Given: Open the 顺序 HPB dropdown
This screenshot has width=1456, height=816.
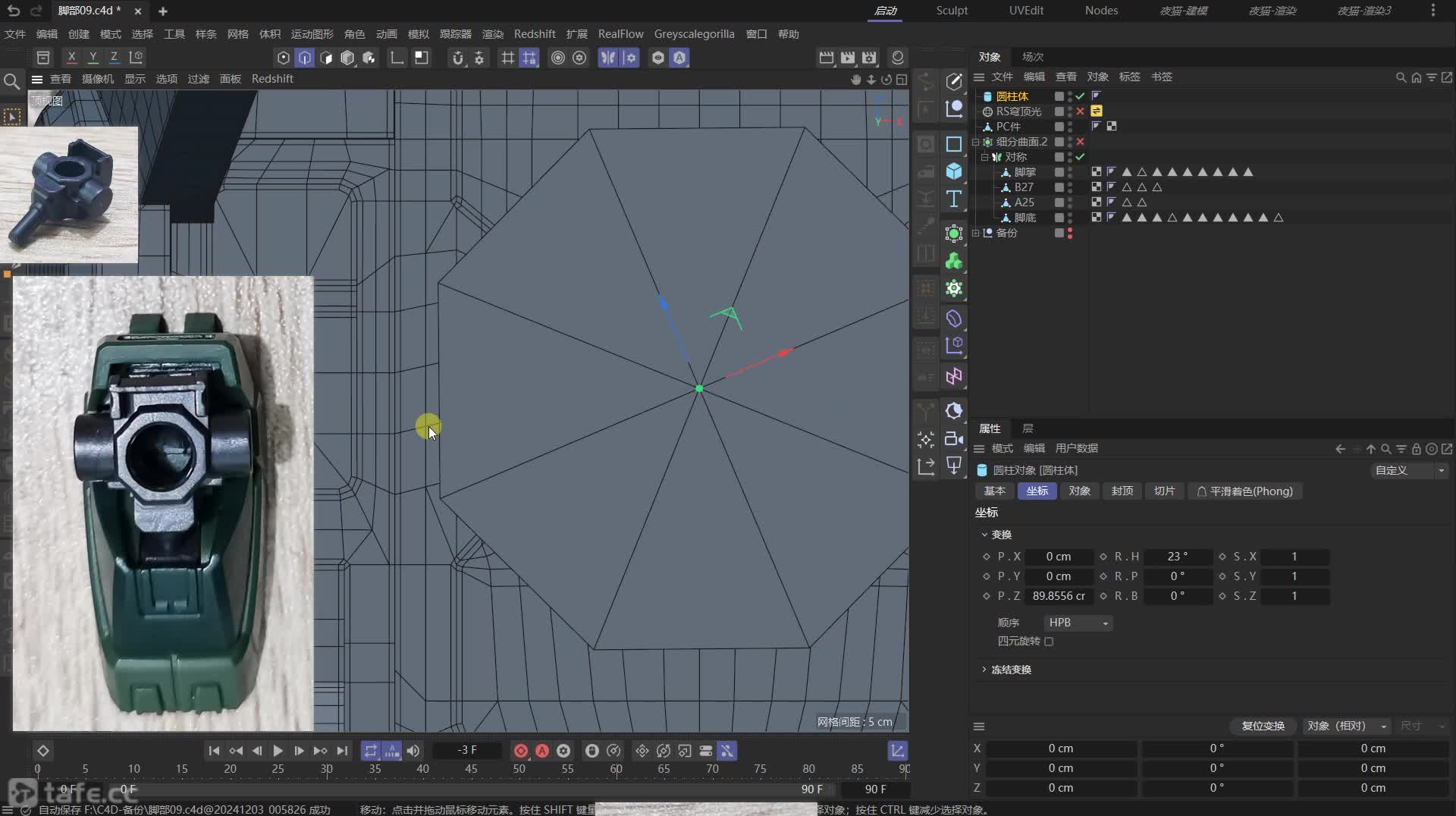Looking at the screenshot, I should click(1078, 623).
